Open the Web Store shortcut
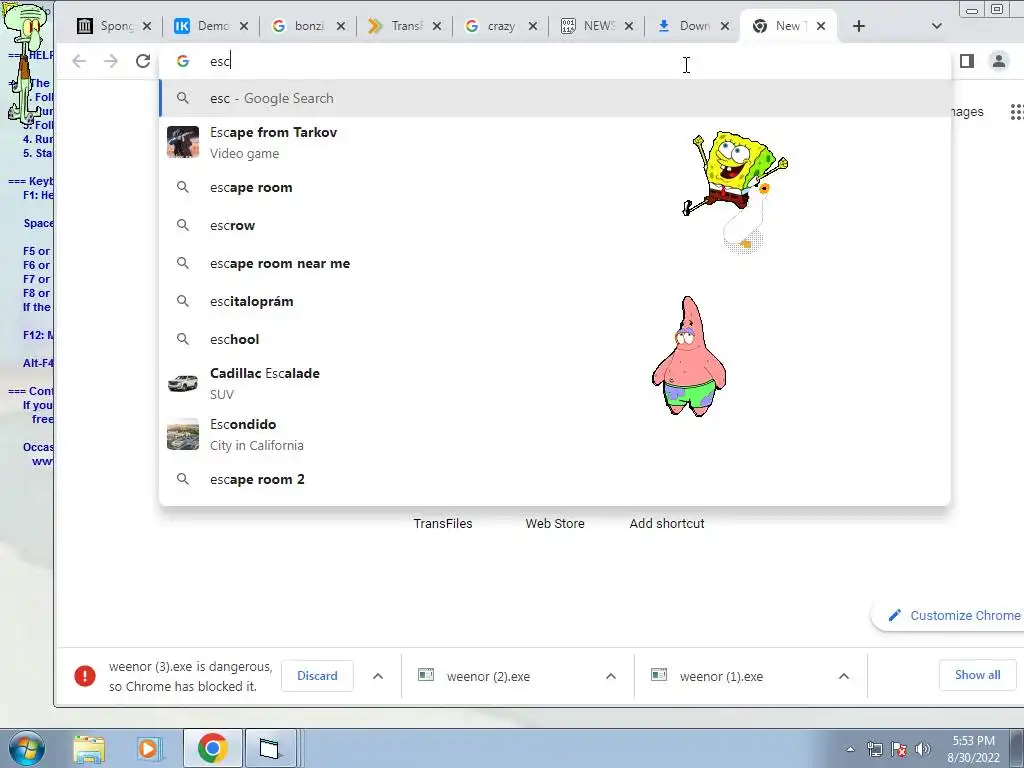The image size is (1024, 768). pyautogui.click(x=555, y=524)
